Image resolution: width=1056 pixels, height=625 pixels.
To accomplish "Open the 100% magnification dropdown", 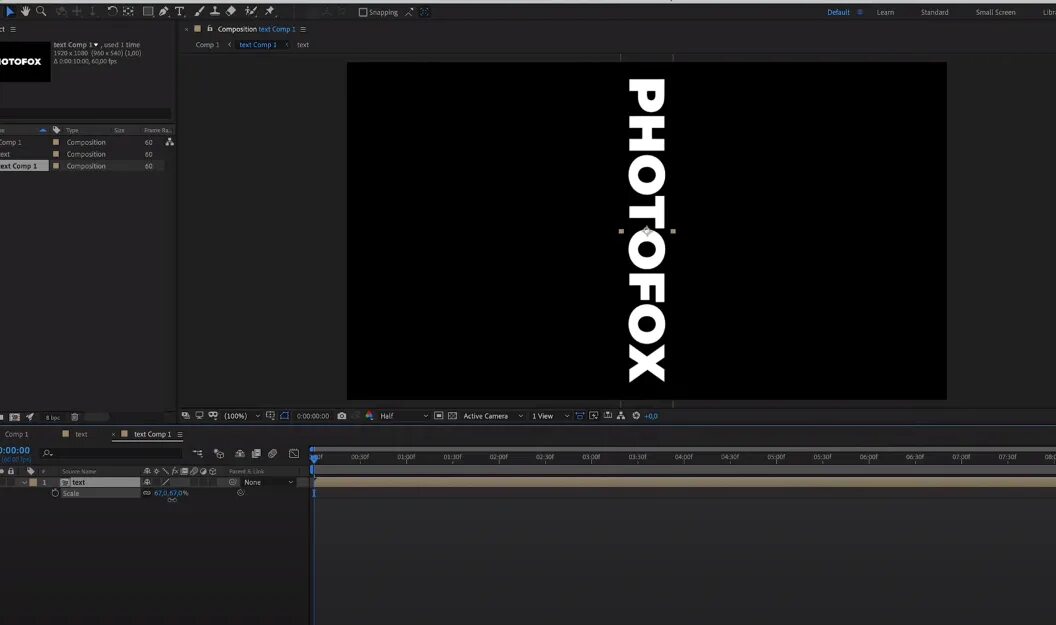I will click(x=242, y=416).
